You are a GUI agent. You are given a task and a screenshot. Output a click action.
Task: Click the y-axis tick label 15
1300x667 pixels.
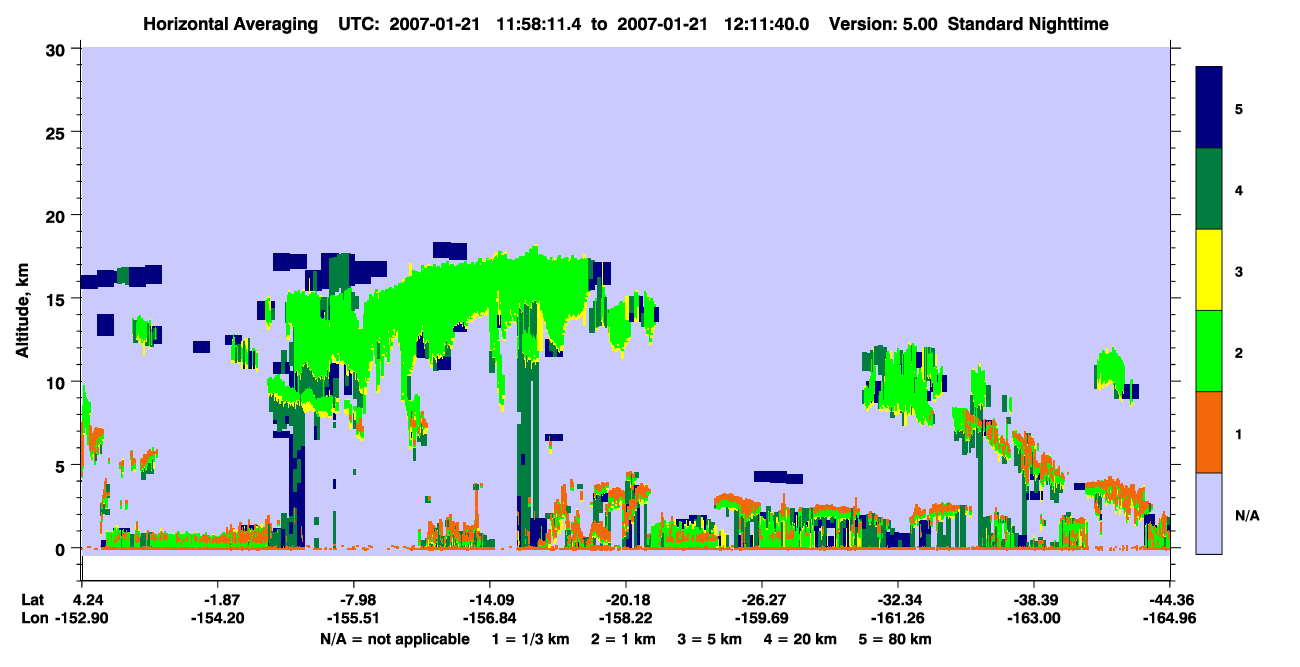[58, 299]
